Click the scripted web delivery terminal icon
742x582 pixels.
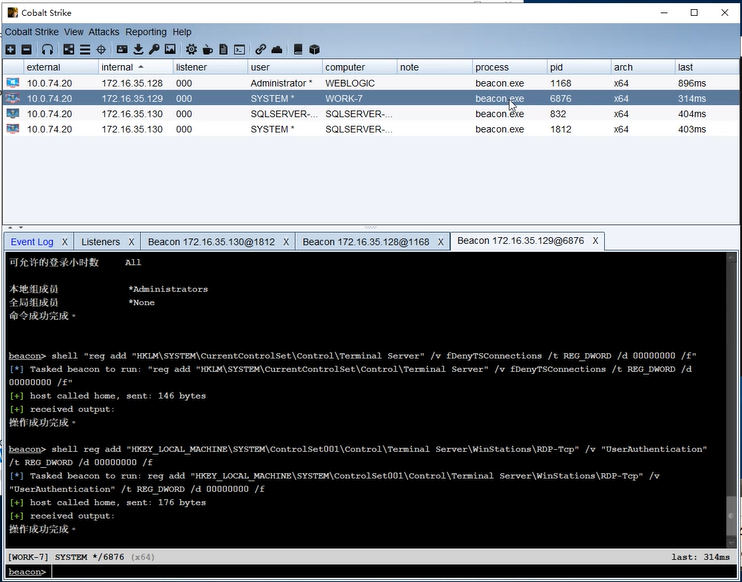(x=239, y=49)
